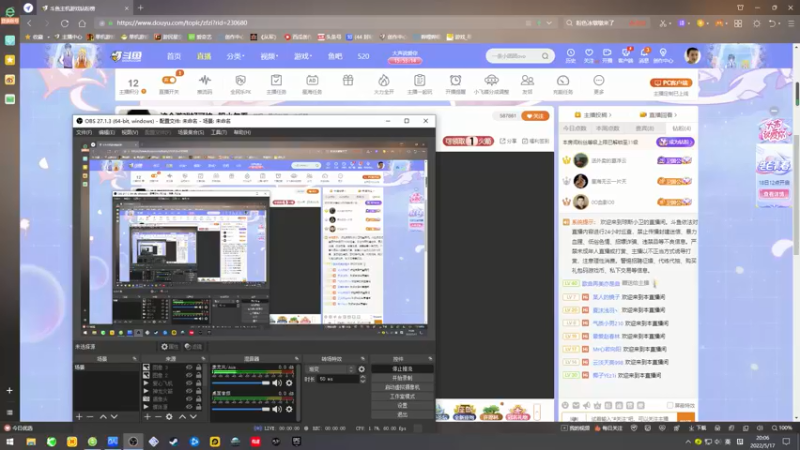Toggle the 屏蔽特效 checkbox under chat
This screenshot has width=800, height=450.
pos(670,406)
